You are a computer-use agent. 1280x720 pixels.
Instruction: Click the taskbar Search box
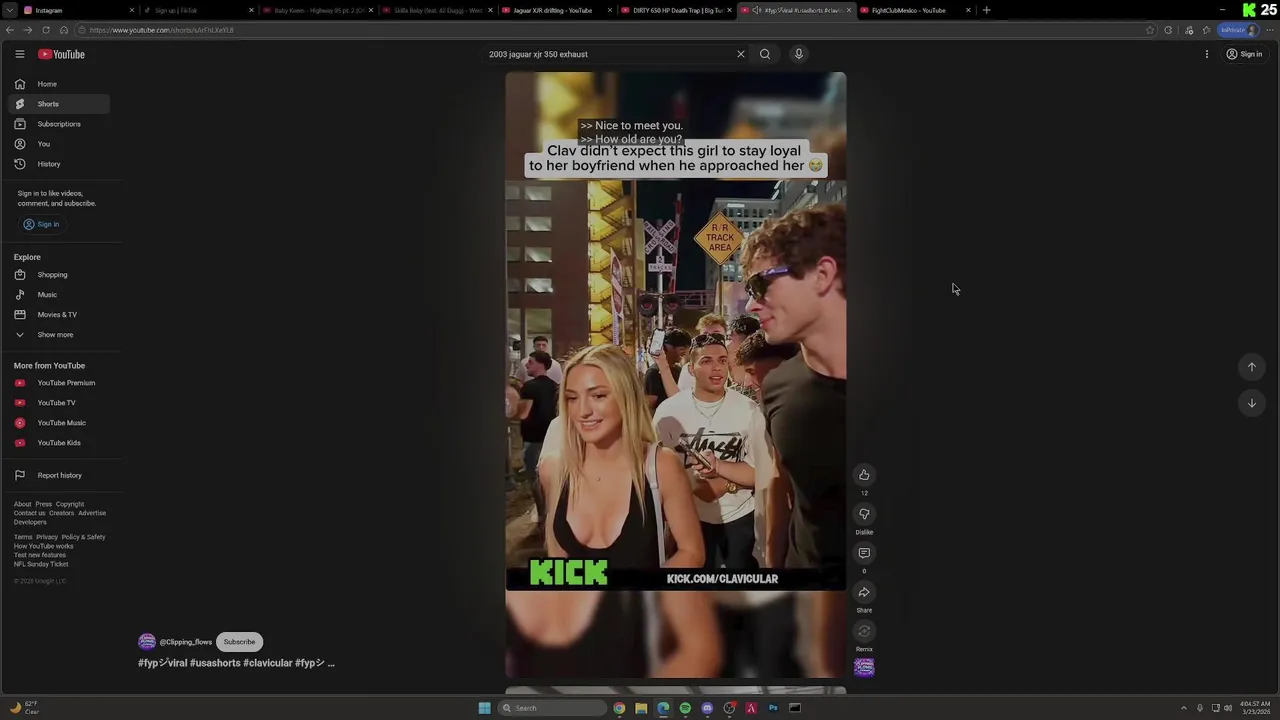click(553, 708)
